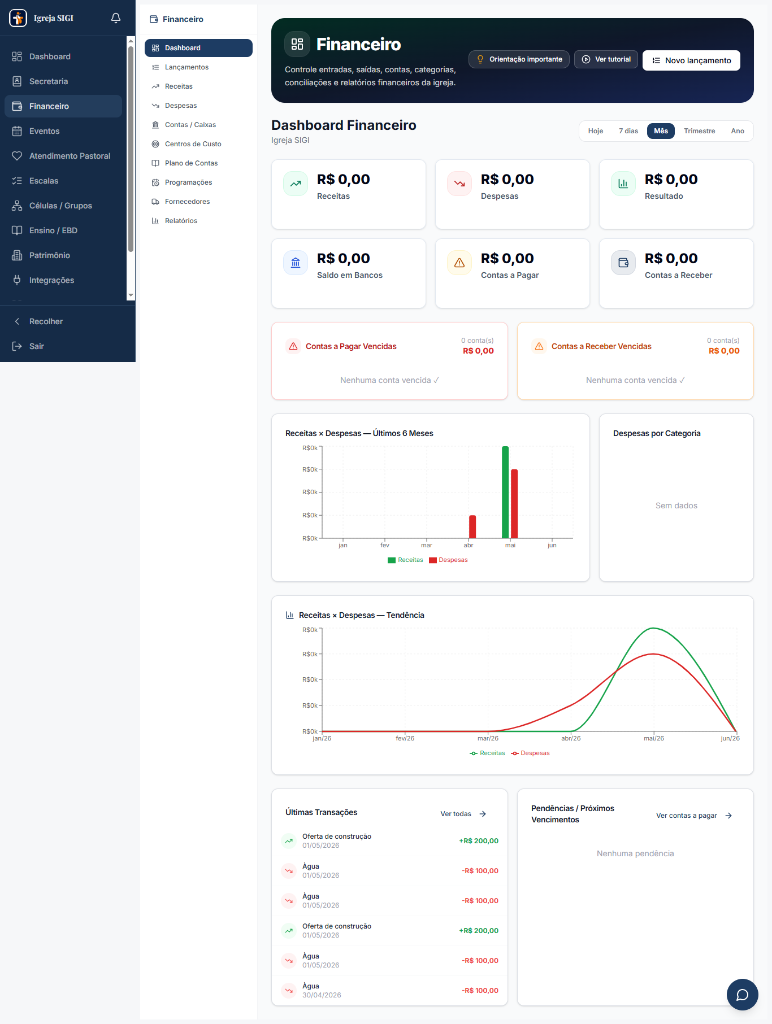The width and height of the screenshot is (772, 1024).
Task: Click the red abr Despesas bar
Action: pos(472,527)
